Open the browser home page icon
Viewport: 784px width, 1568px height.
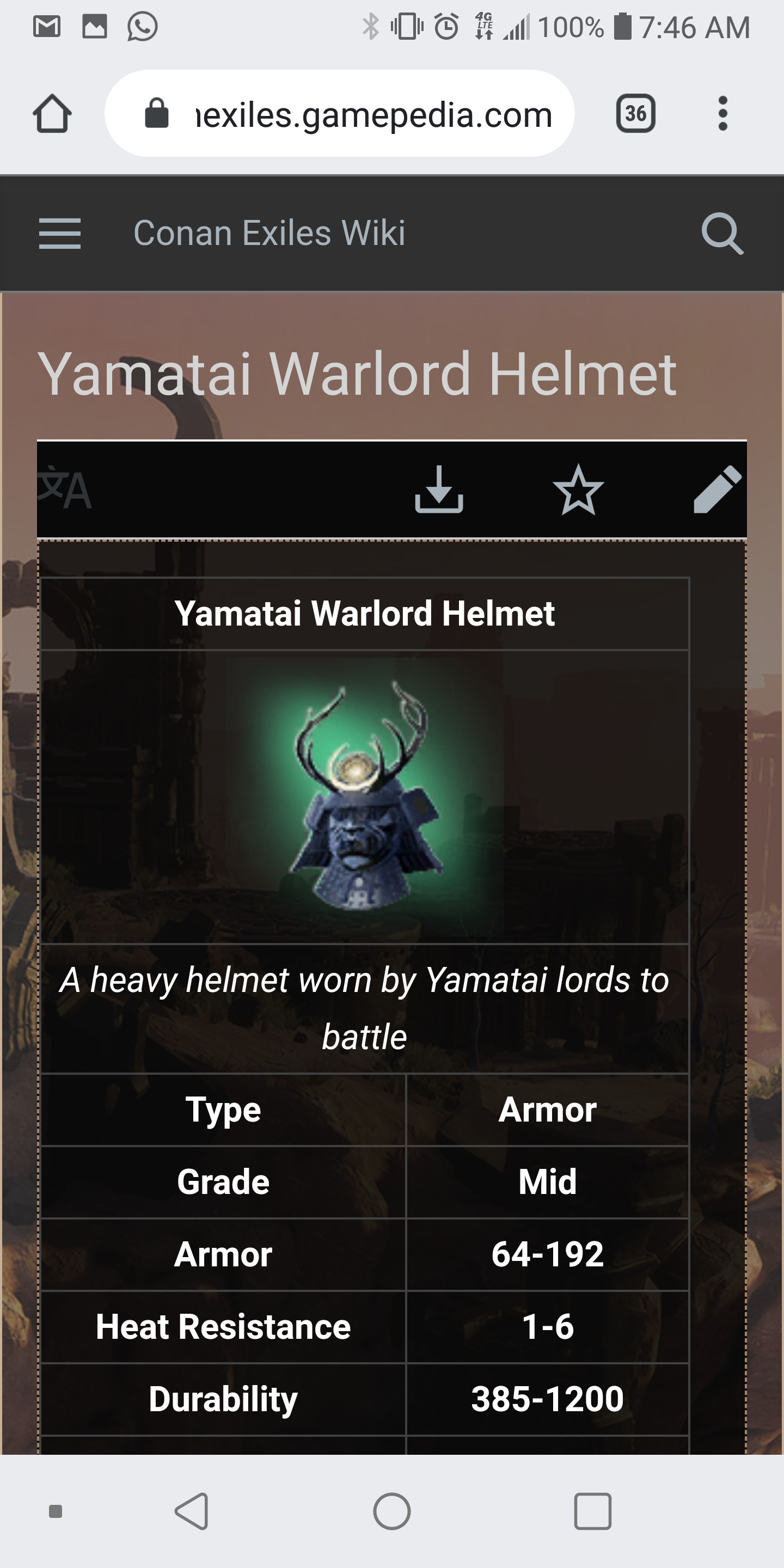[52, 113]
